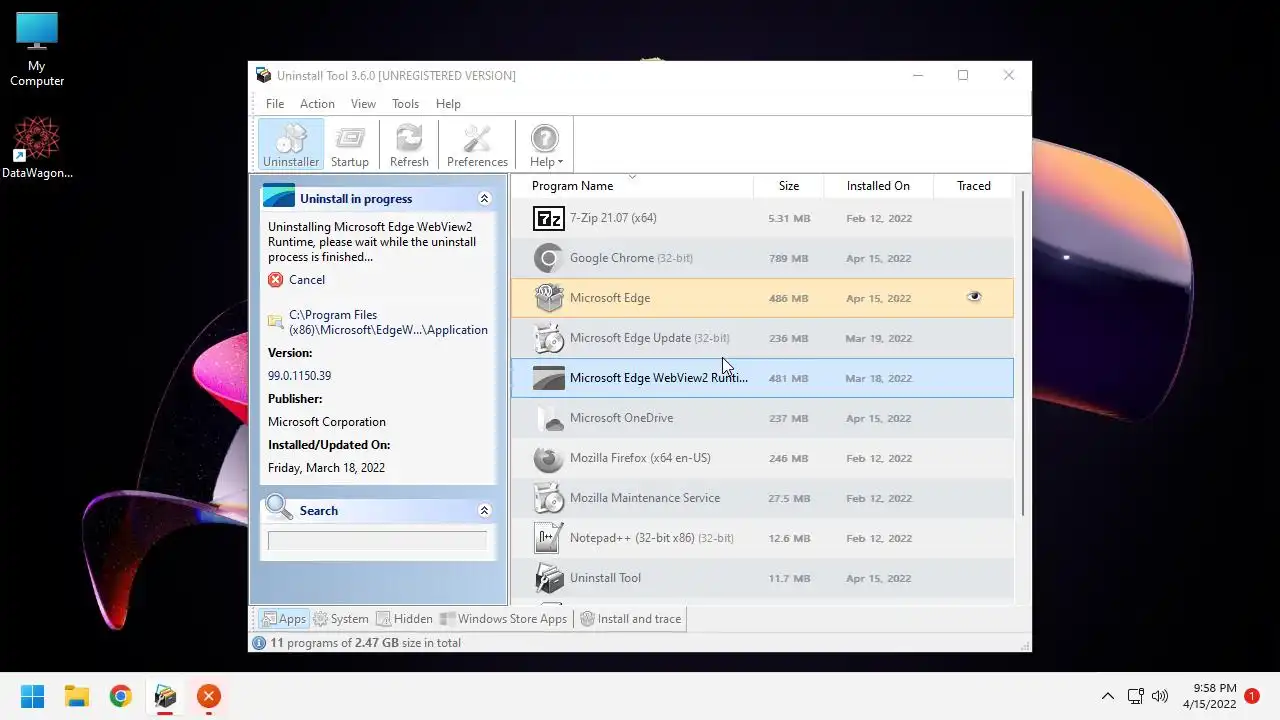Collapse the Search panel
1280x720 pixels.
click(484, 511)
